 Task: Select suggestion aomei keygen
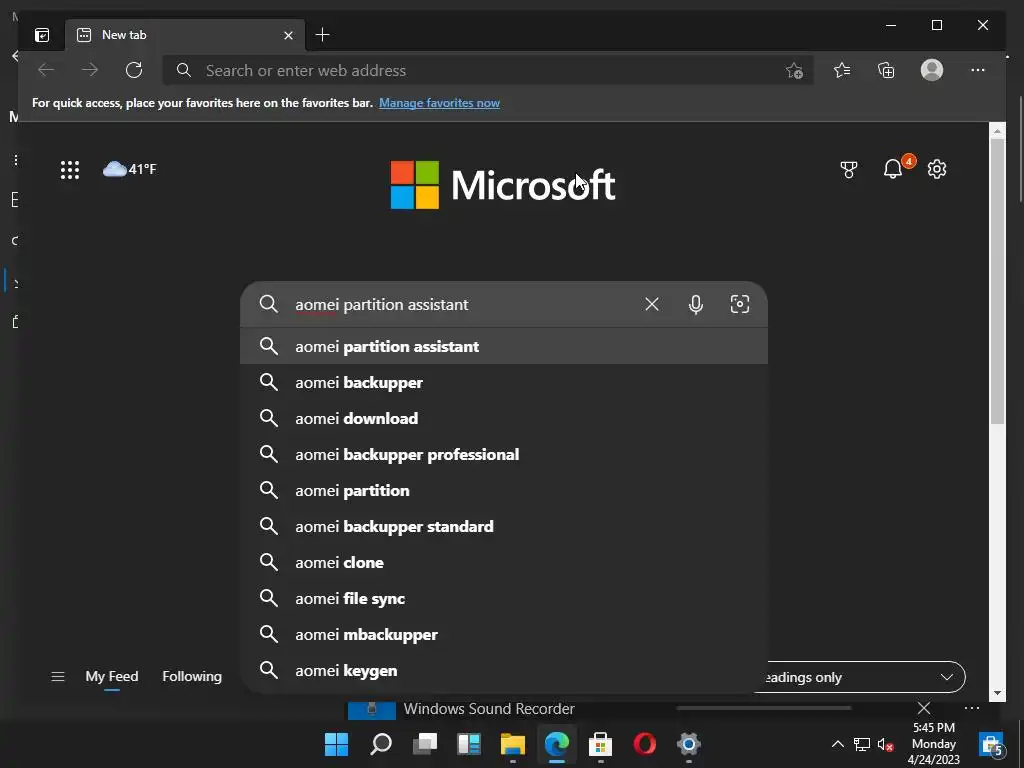click(x=504, y=670)
